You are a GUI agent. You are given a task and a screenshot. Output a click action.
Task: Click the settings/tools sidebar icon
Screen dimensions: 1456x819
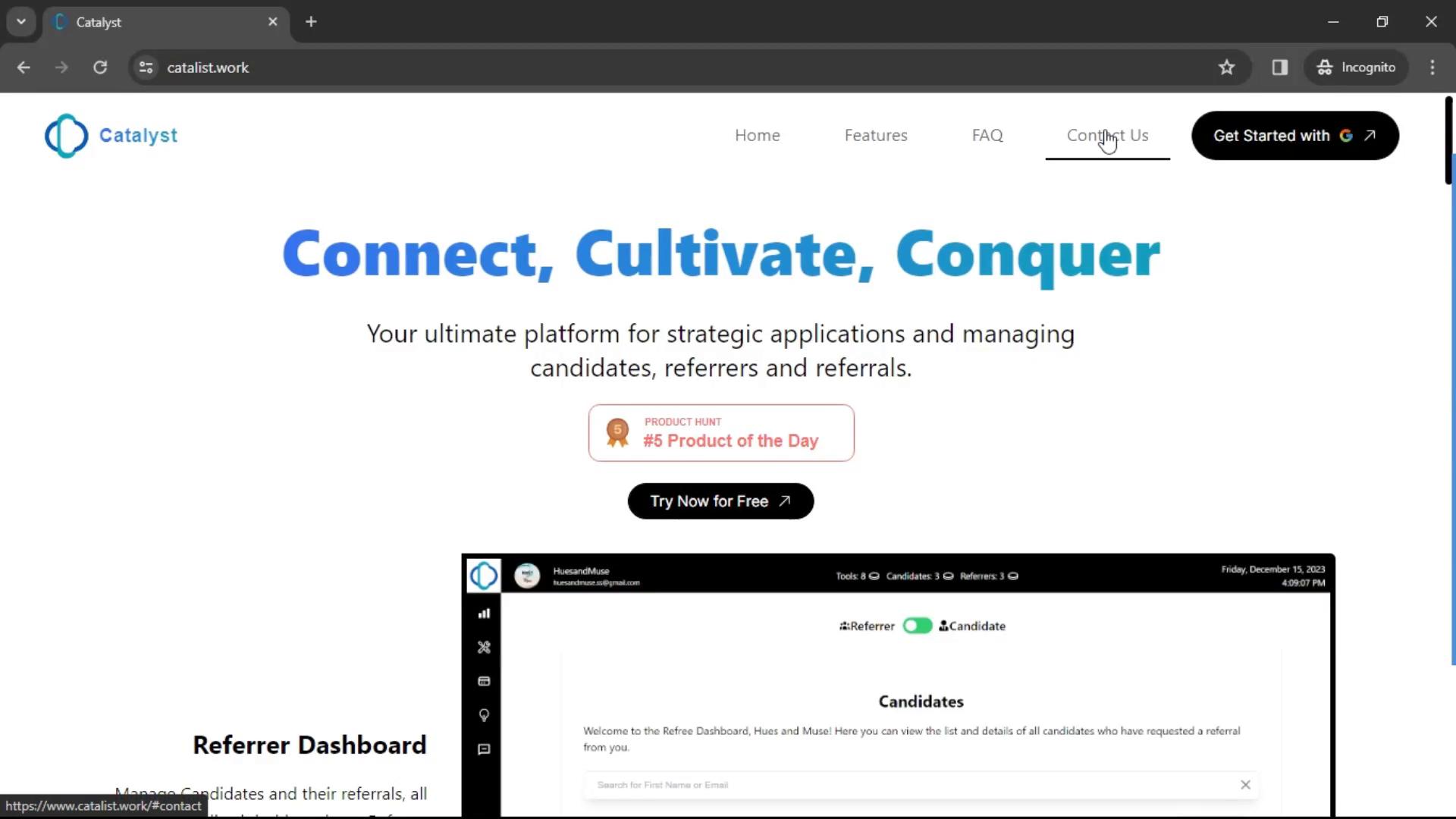484,647
